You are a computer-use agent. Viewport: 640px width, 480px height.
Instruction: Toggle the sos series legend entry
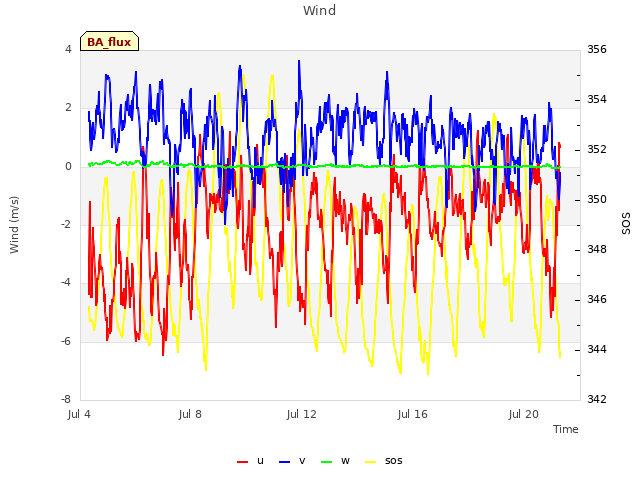tap(383, 461)
